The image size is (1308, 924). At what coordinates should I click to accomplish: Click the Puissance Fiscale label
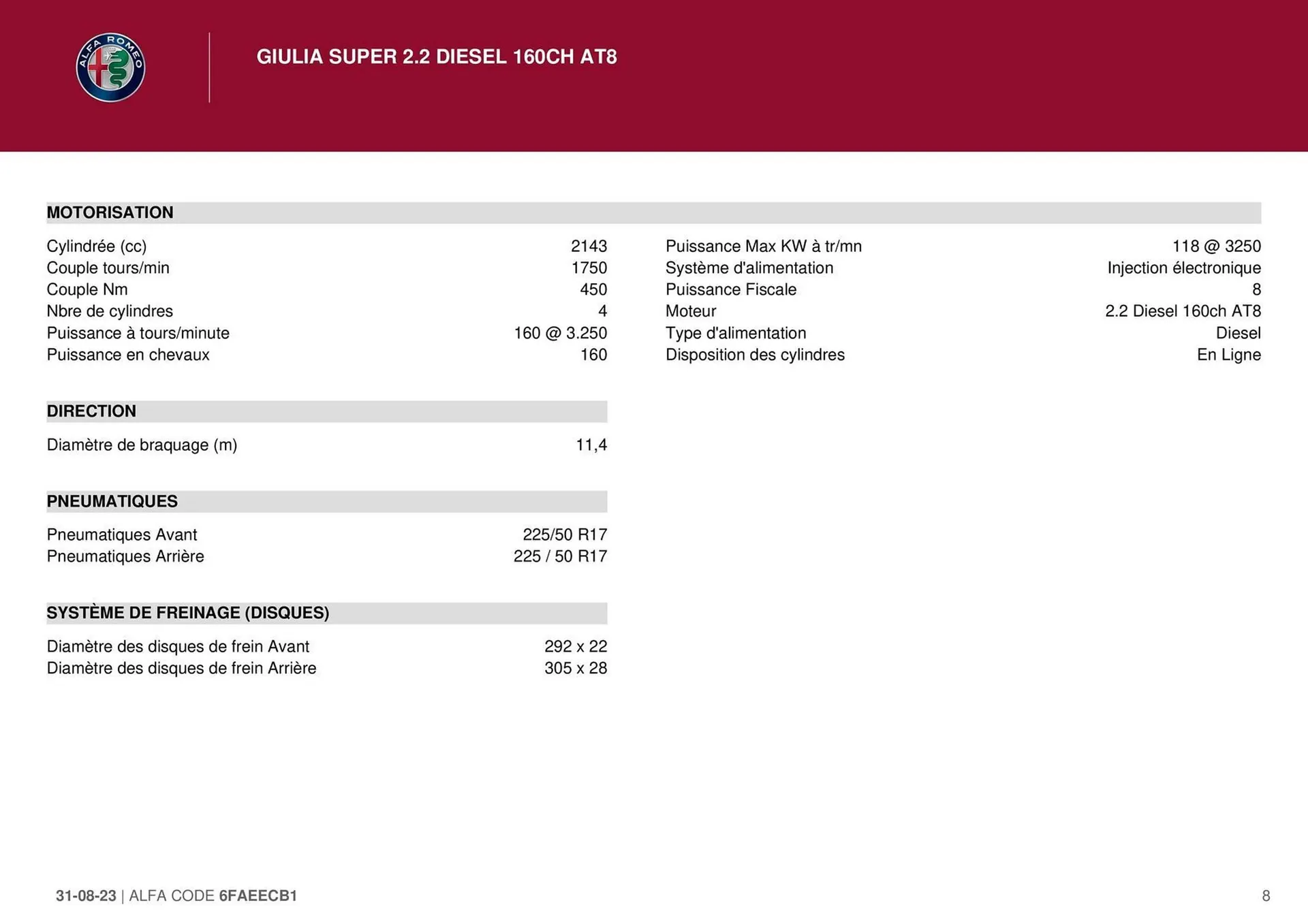click(x=731, y=289)
